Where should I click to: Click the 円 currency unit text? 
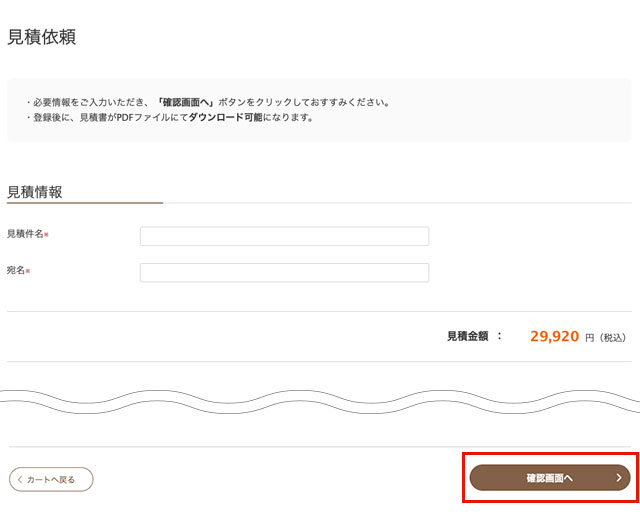click(x=589, y=338)
